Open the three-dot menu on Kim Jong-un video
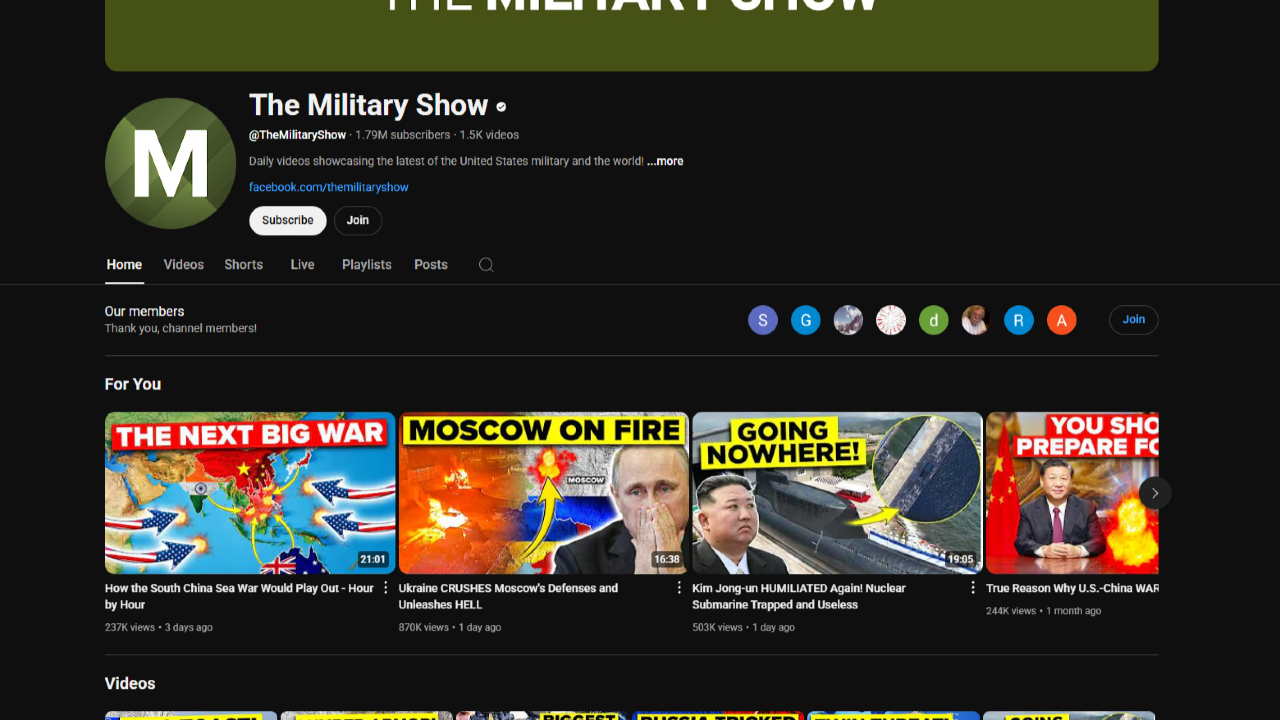The image size is (1280, 720). [973, 588]
